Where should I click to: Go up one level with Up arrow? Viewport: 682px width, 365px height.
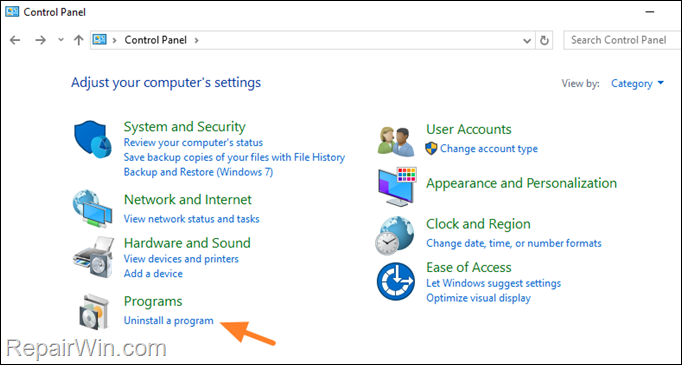pyautogui.click(x=78, y=40)
